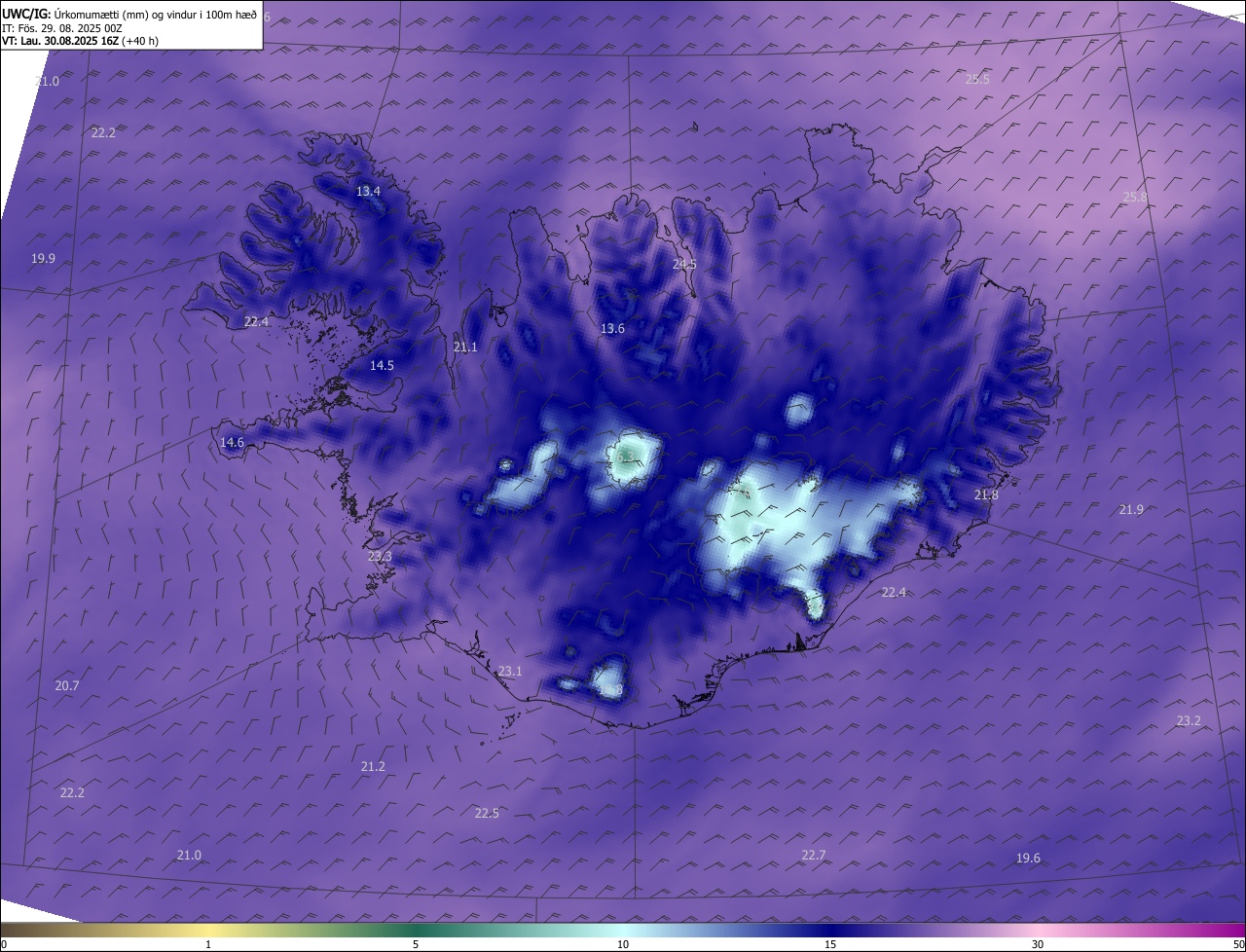This screenshot has width=1246, height=952.
Task: Click the 23.3 value on the map
Action: coord(380,557)
